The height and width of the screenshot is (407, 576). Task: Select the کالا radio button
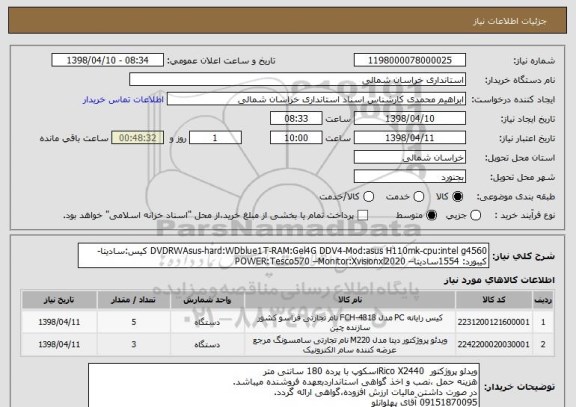click(x=457, y=197)
